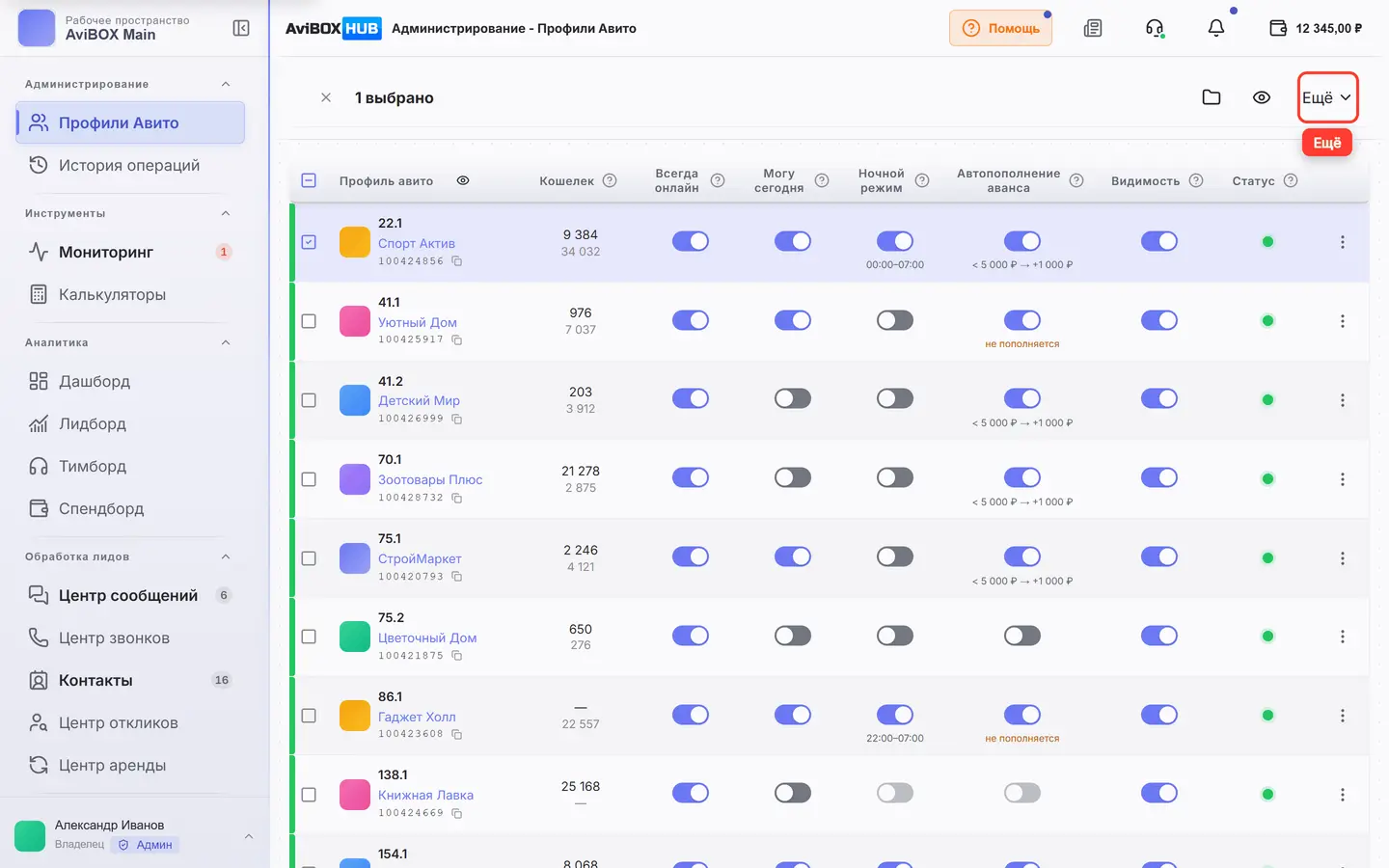The image size is (1389, 868).
Task: Open the Спорт Актив profile link
Action: (417, 243)
